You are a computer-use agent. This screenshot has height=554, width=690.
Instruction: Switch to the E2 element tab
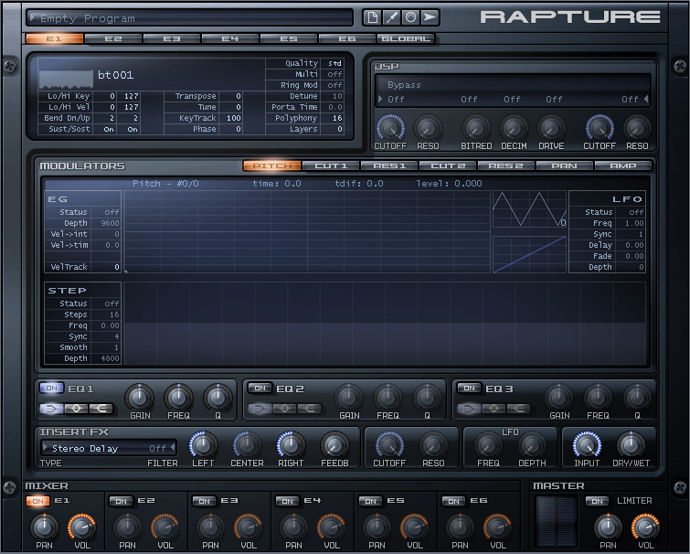pyautogui.click(x=113, y=39)
